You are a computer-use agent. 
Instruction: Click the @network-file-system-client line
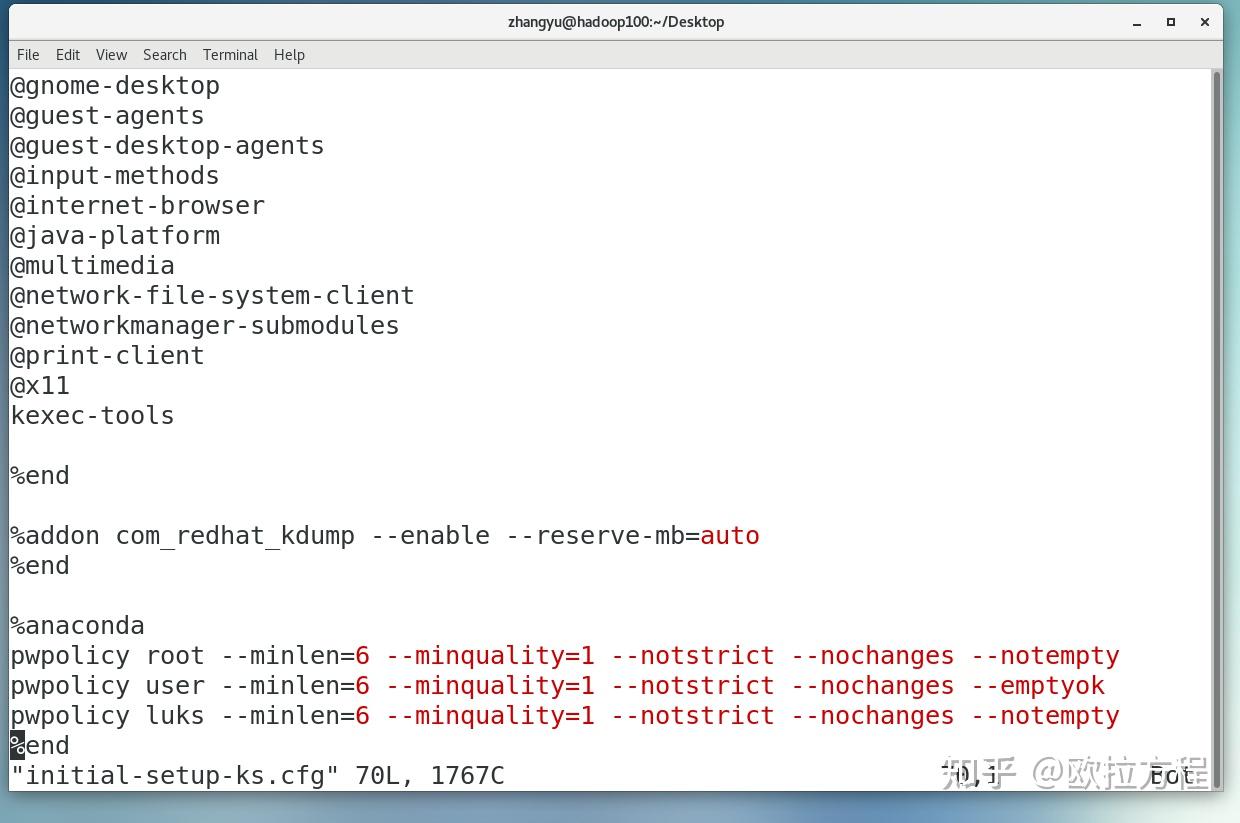click(212, 296)
